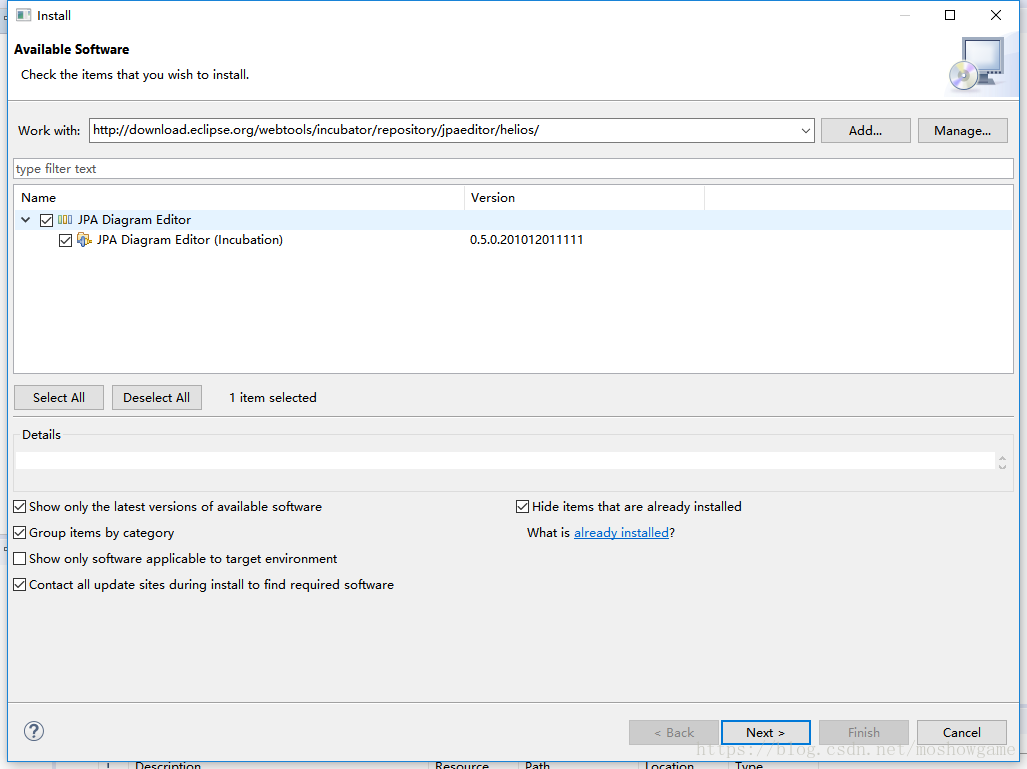
Task: Click Select All button
Action: pos(59,398)
